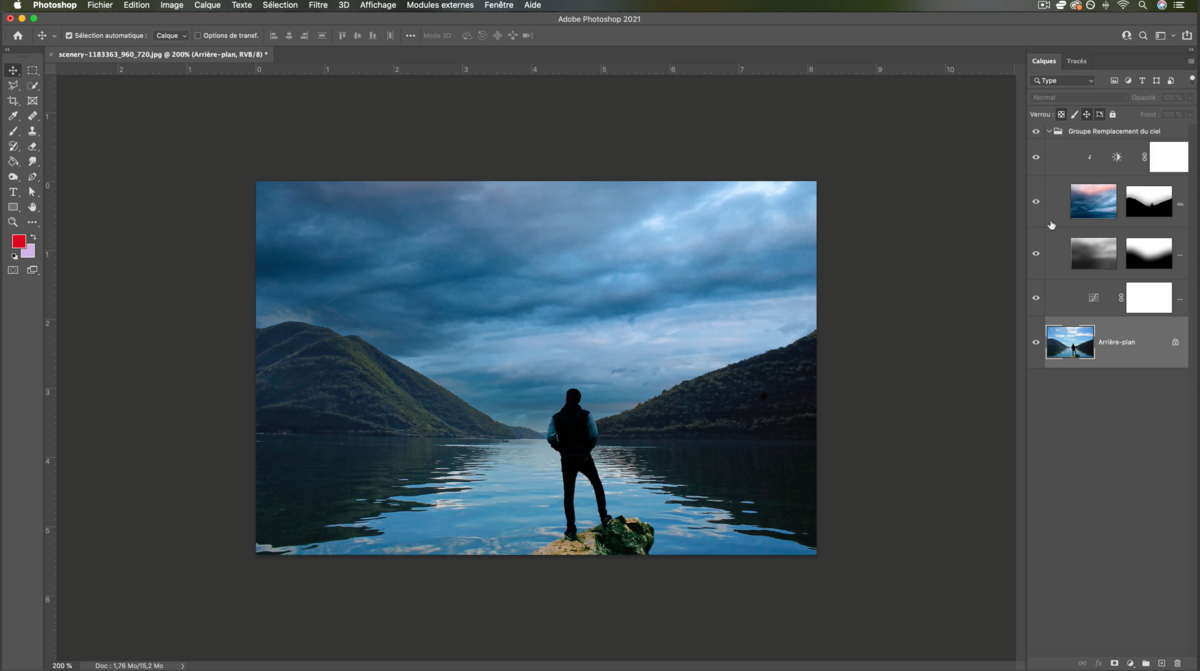Image resolution: width=1200 pixels, height=671 pixels.
Task: Hide the color balance adjustment layer
Action: point(1036,297)
